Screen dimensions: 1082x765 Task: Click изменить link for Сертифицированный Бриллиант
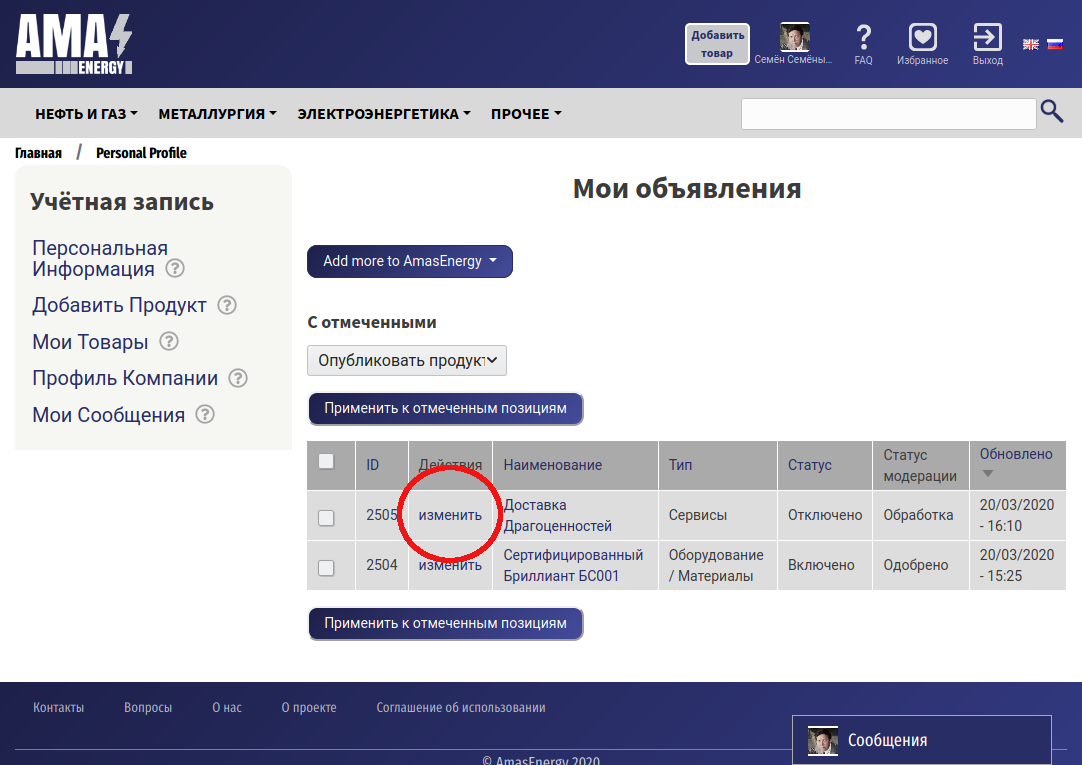coord(450,565)
